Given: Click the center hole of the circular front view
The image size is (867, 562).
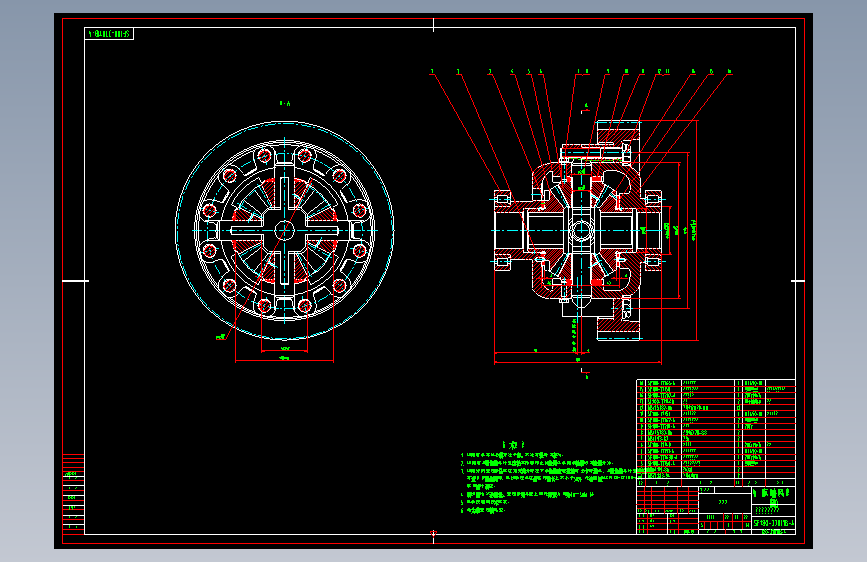Looking at the screenshot, I should click(285, 230).
